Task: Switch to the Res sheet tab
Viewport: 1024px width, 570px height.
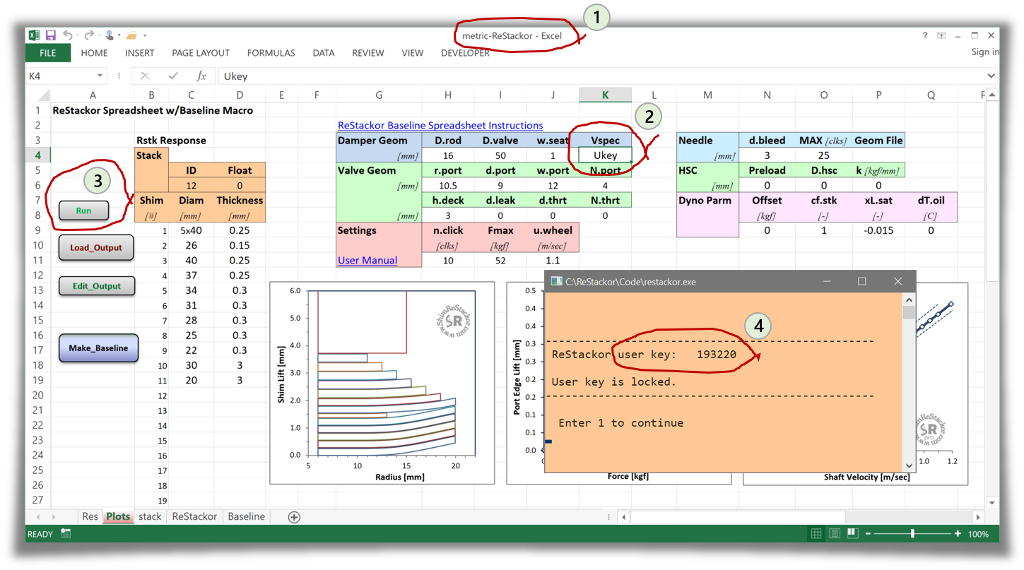Action: [x=90, y=516]
